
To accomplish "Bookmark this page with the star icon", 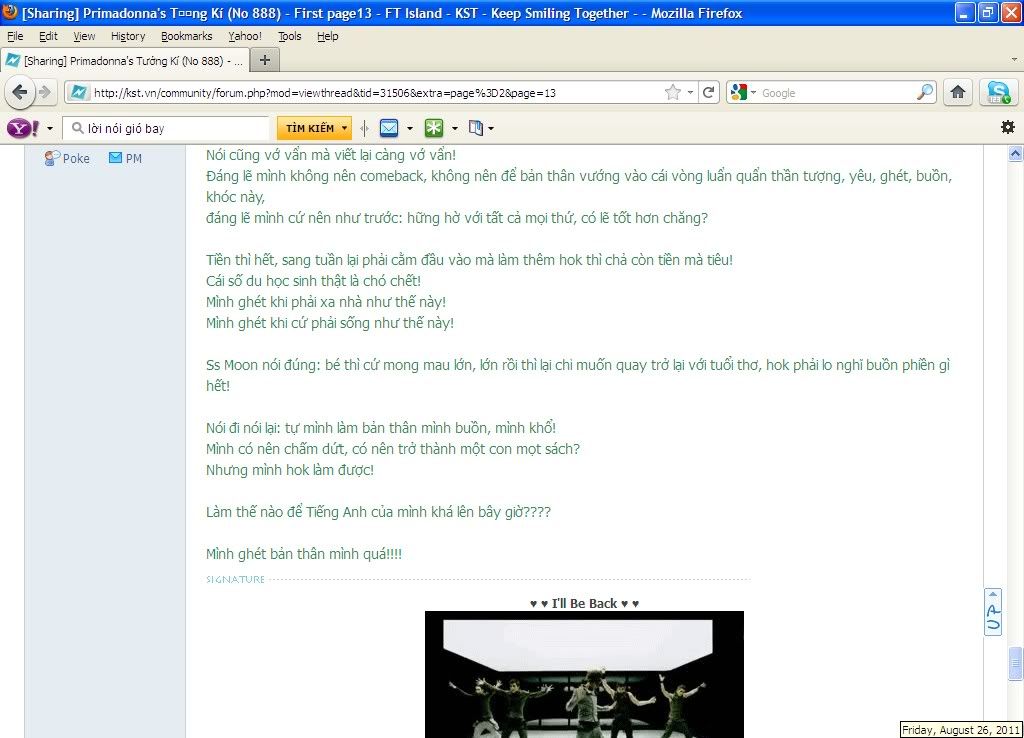I will (x=672, y=92).
